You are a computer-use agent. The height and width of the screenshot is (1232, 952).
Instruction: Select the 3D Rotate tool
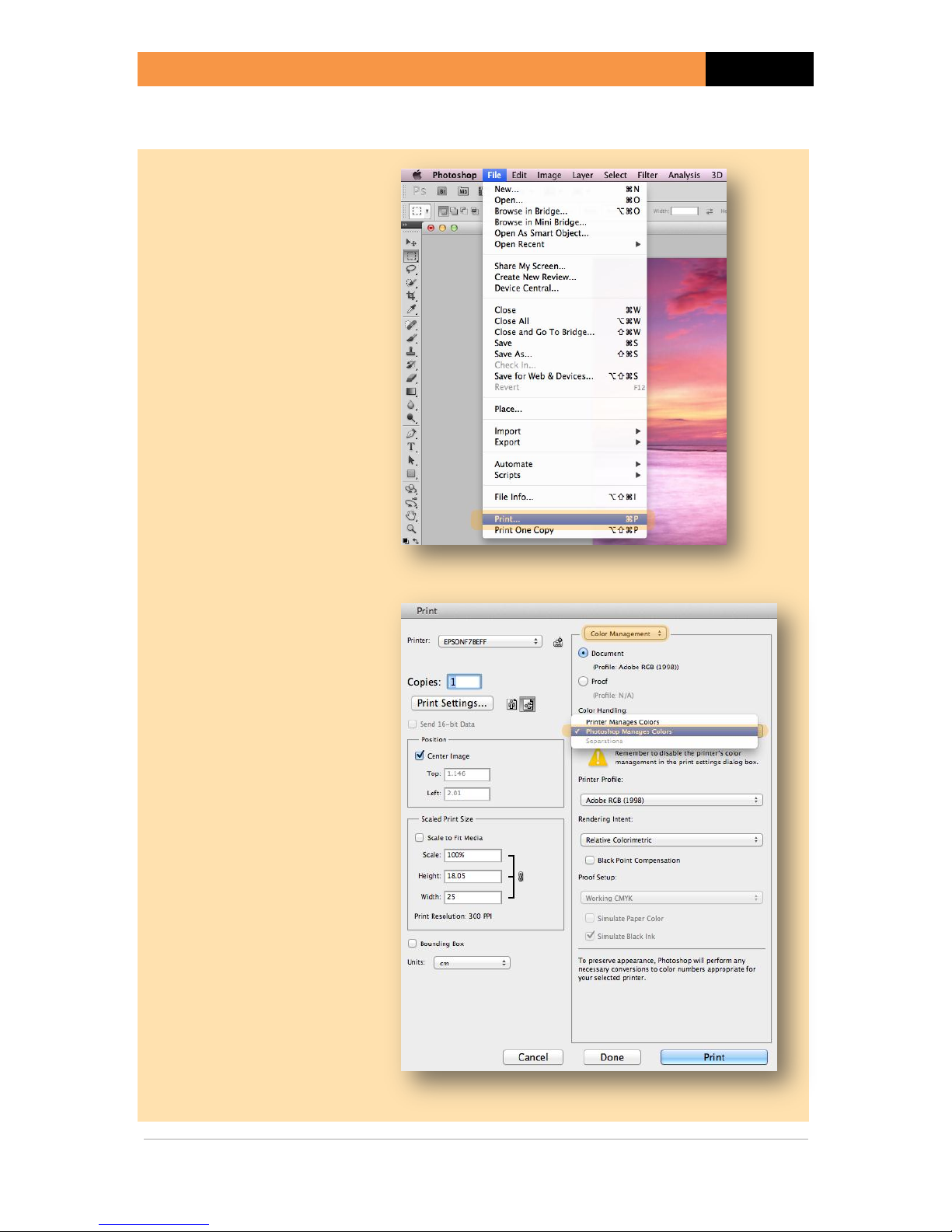pyautogui.click(x=411, y=489)
